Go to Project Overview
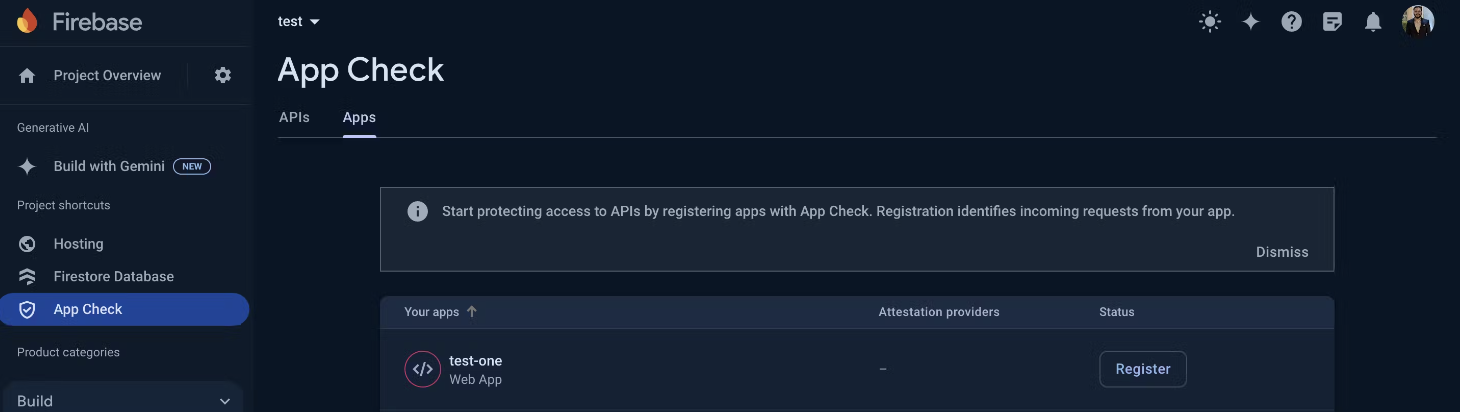This screenshot has height=412, width=1460. coord(107,75)
